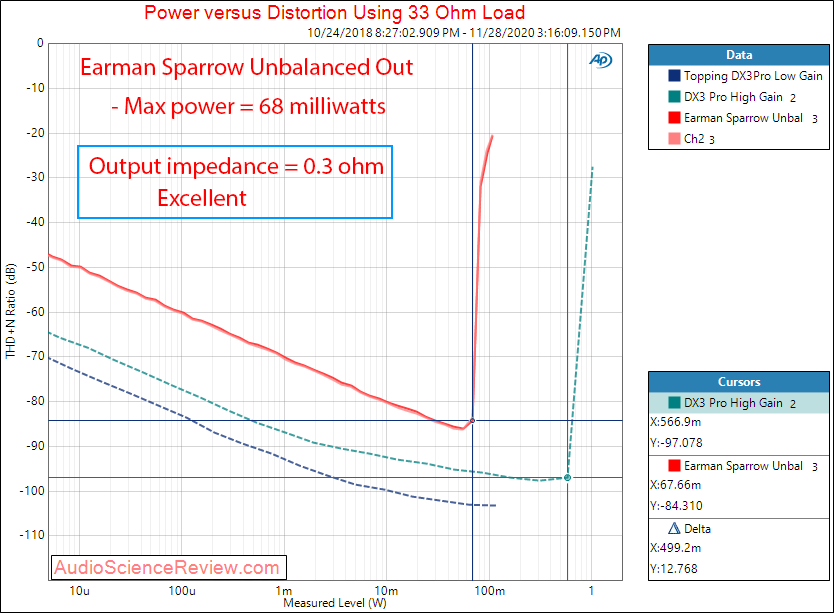Screen dimensions: 834x613
Task: Click the -50 tick label on Y axis
Action: (35, 267)
